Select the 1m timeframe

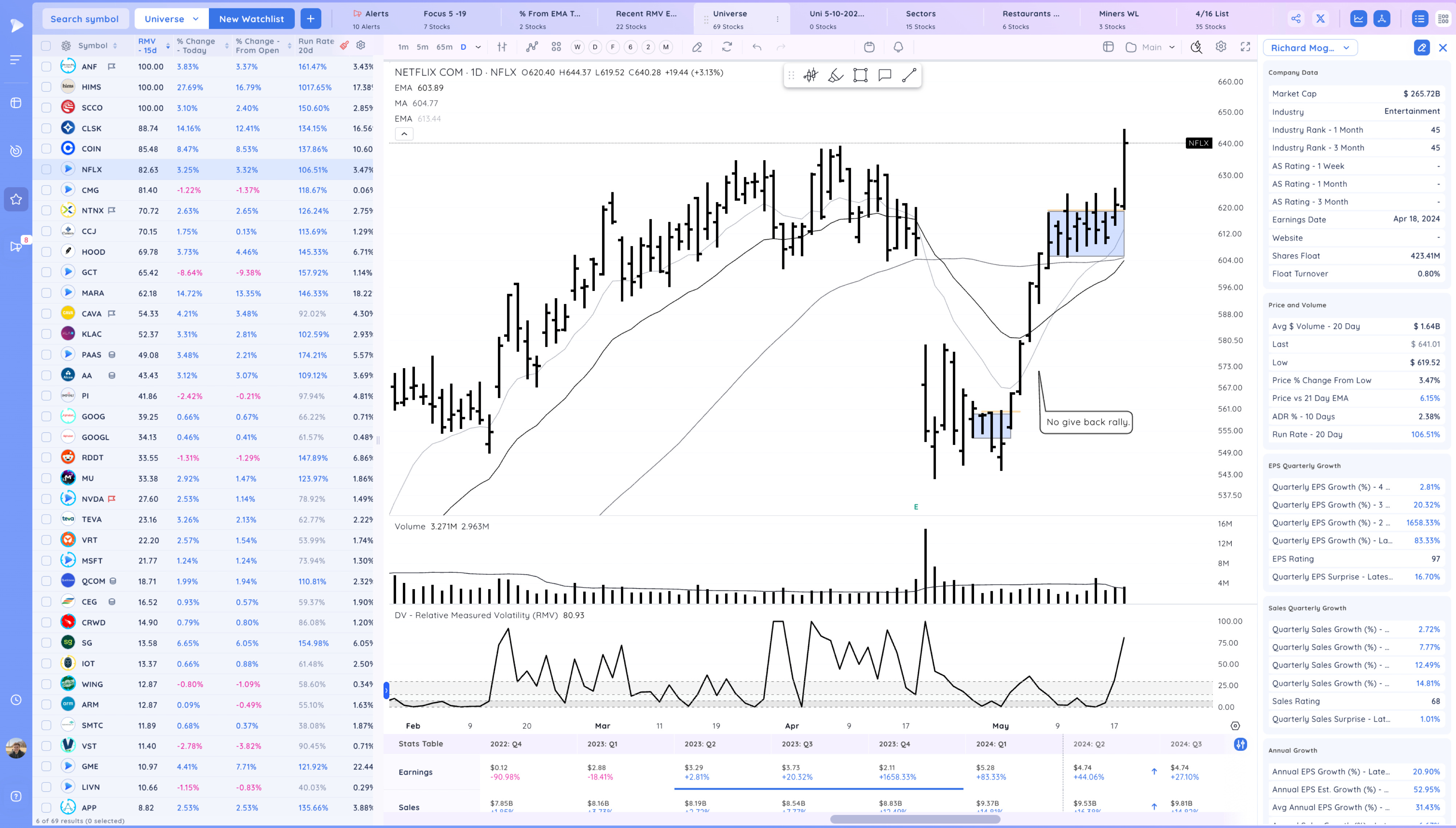click(403, 47)
